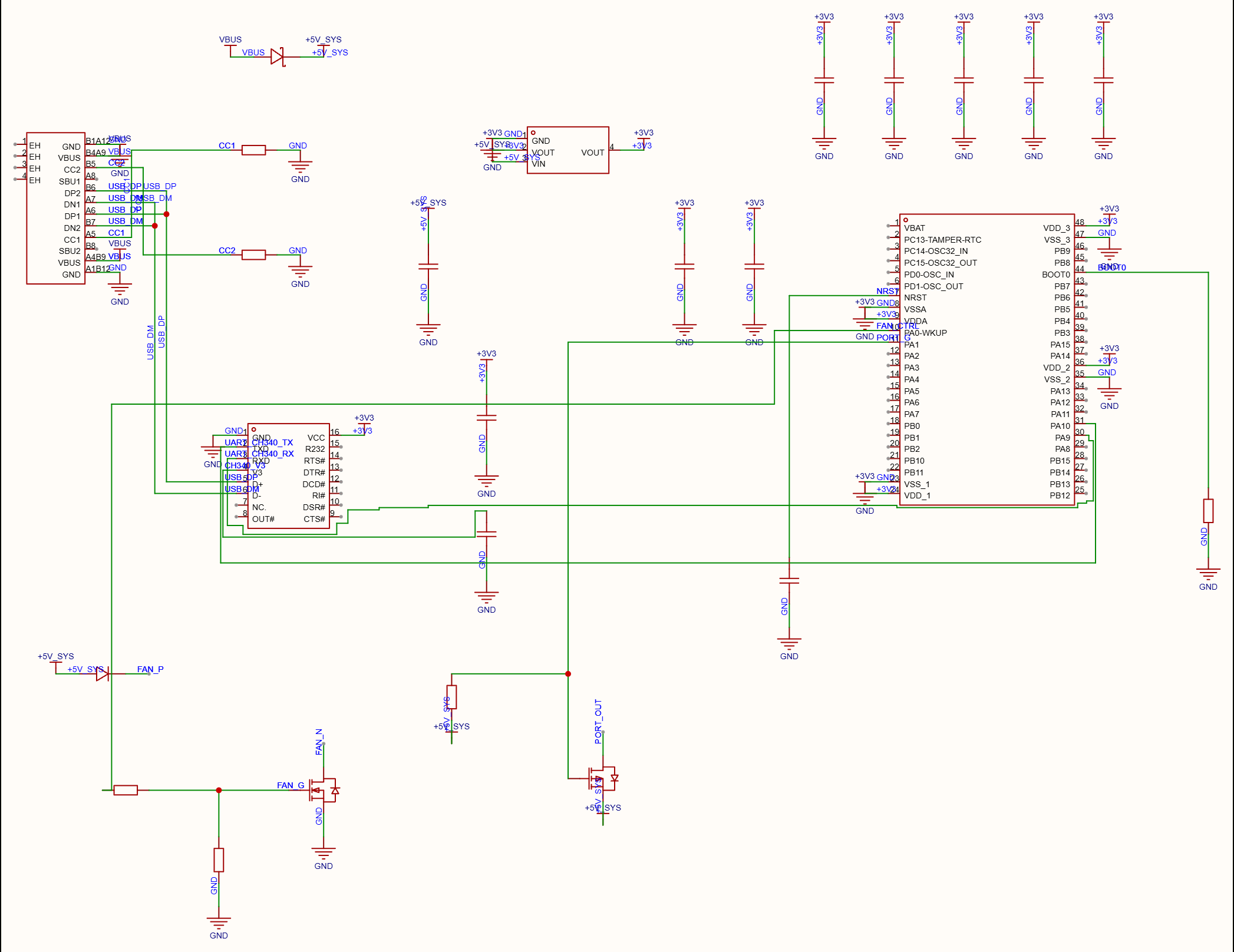Select the FAN_G net label
The image size is (1234, 952).
click(x=291, y=785)
